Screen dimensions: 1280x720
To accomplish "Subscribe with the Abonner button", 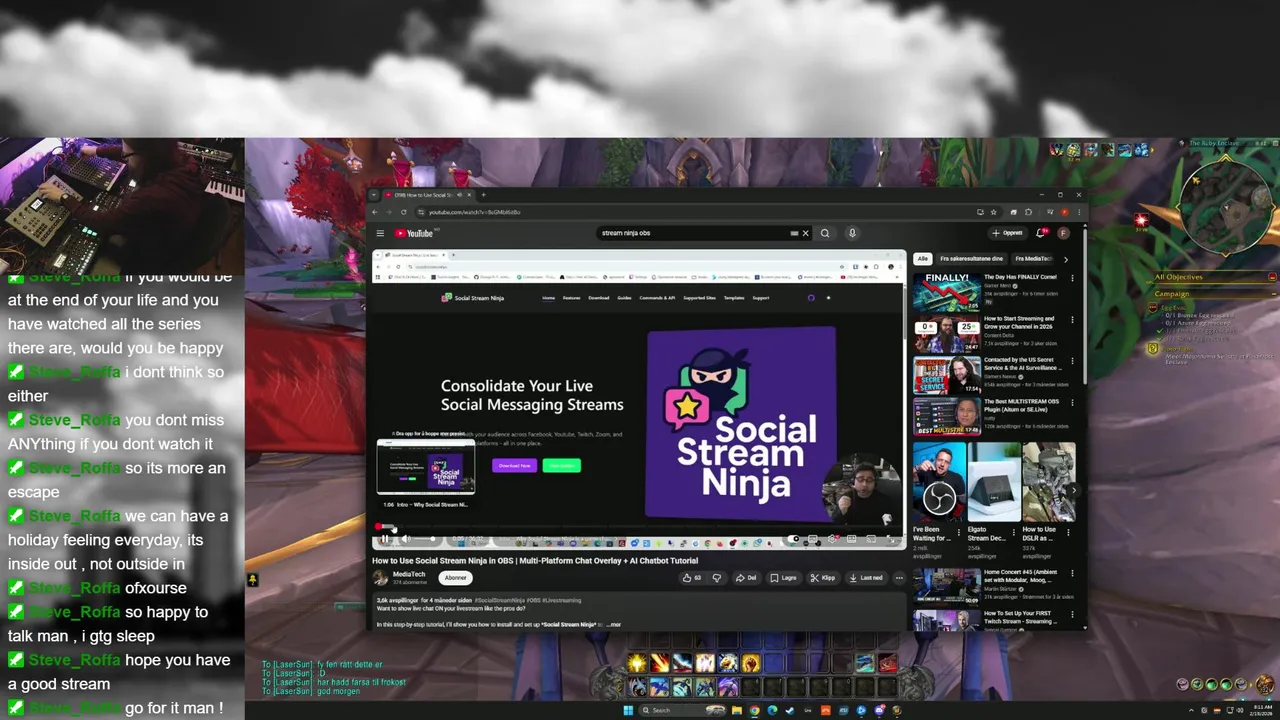I will click(456, 578).
